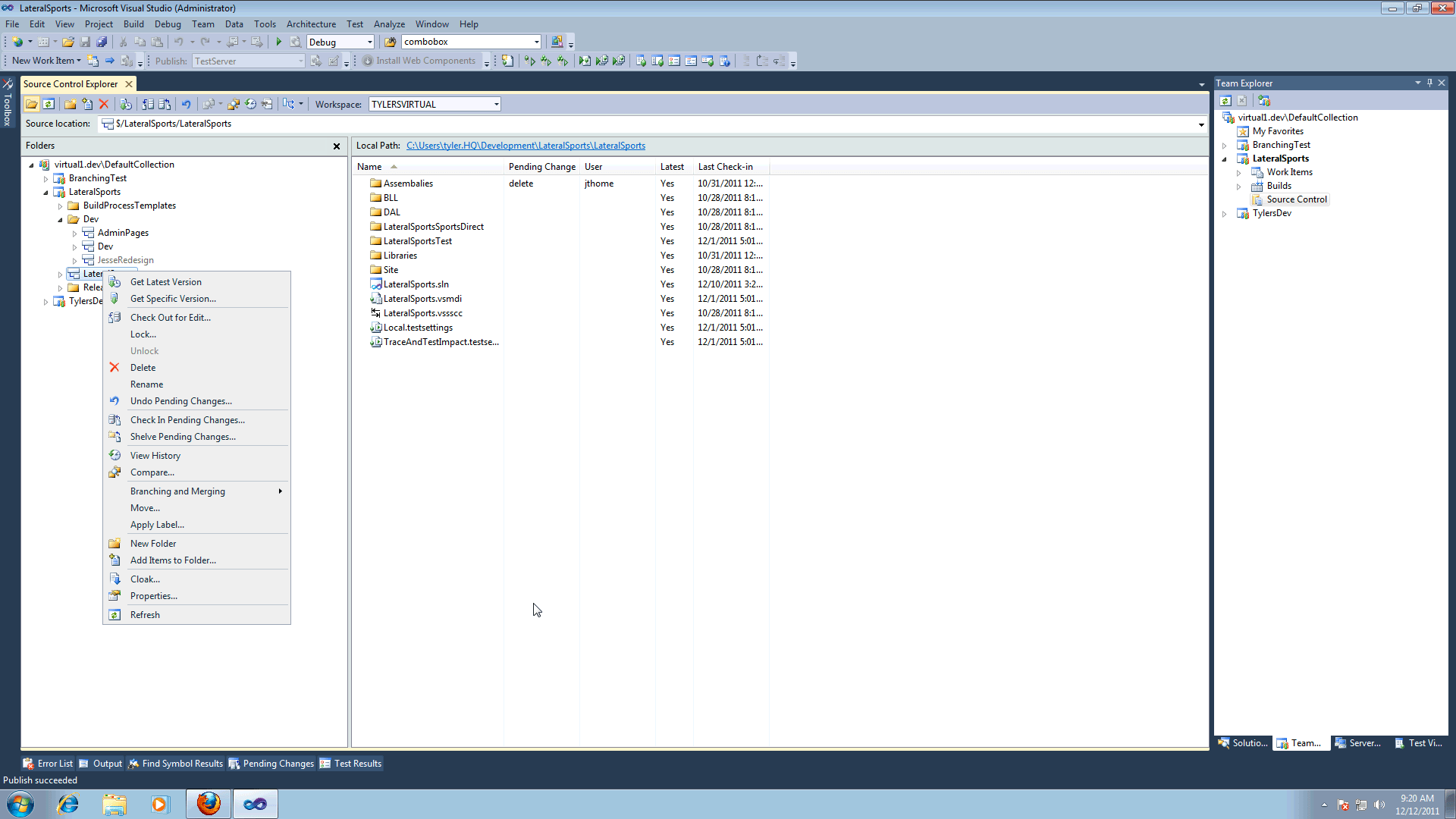Collapse the Dev folder in Folders tree
The width and height of the screenshot is (1456, 819).
pos(61,219)
